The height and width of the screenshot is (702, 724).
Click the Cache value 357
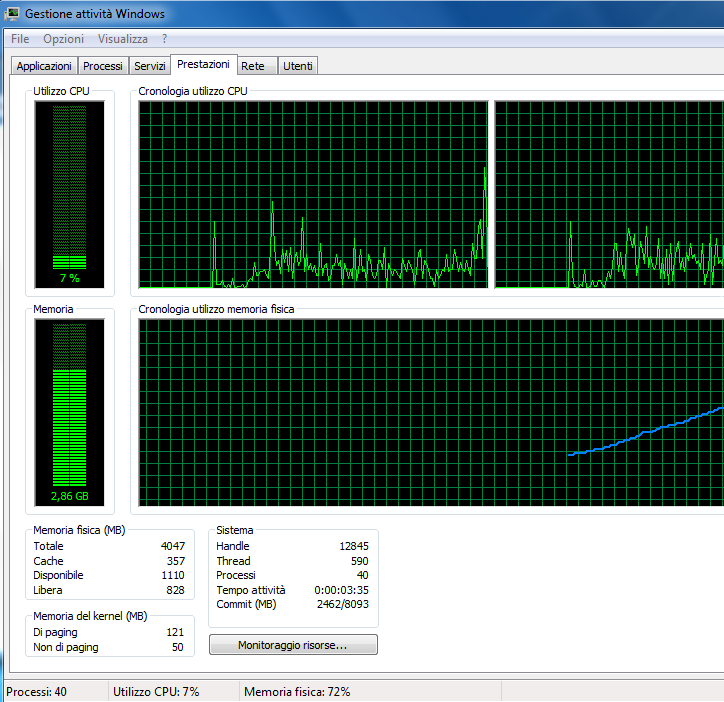coord(176,561)
